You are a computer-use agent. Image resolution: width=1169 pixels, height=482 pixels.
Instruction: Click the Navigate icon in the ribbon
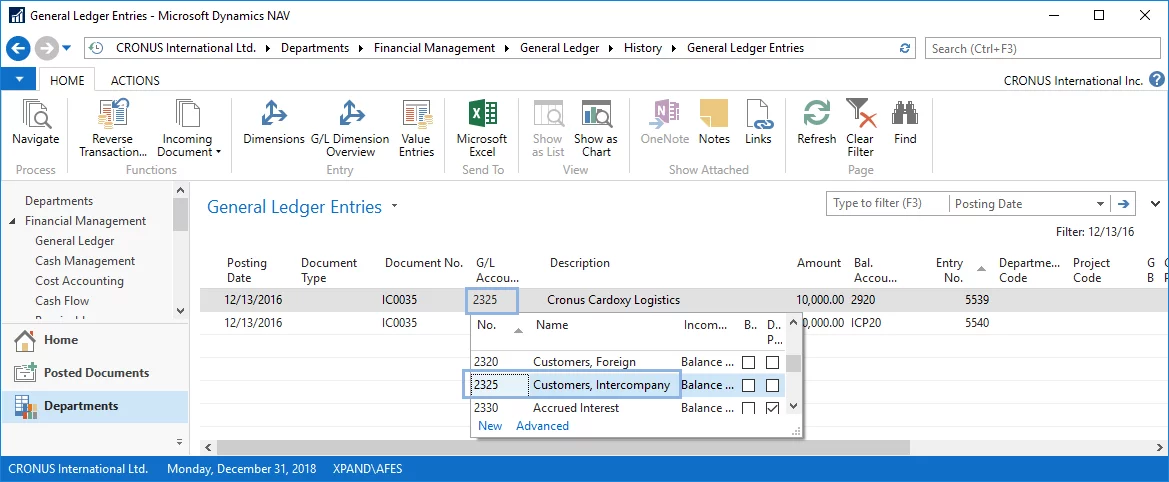click(x=36, y=117)
